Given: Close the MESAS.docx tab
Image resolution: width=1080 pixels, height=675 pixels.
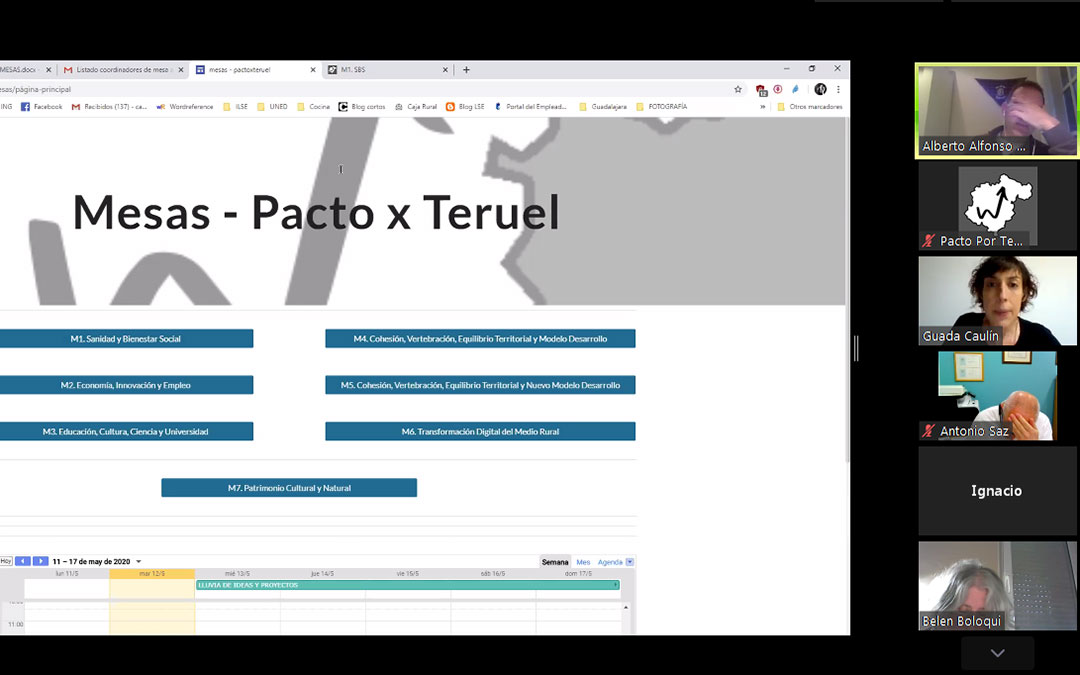Looking at the screenshot, I should (x=48, y=70).
